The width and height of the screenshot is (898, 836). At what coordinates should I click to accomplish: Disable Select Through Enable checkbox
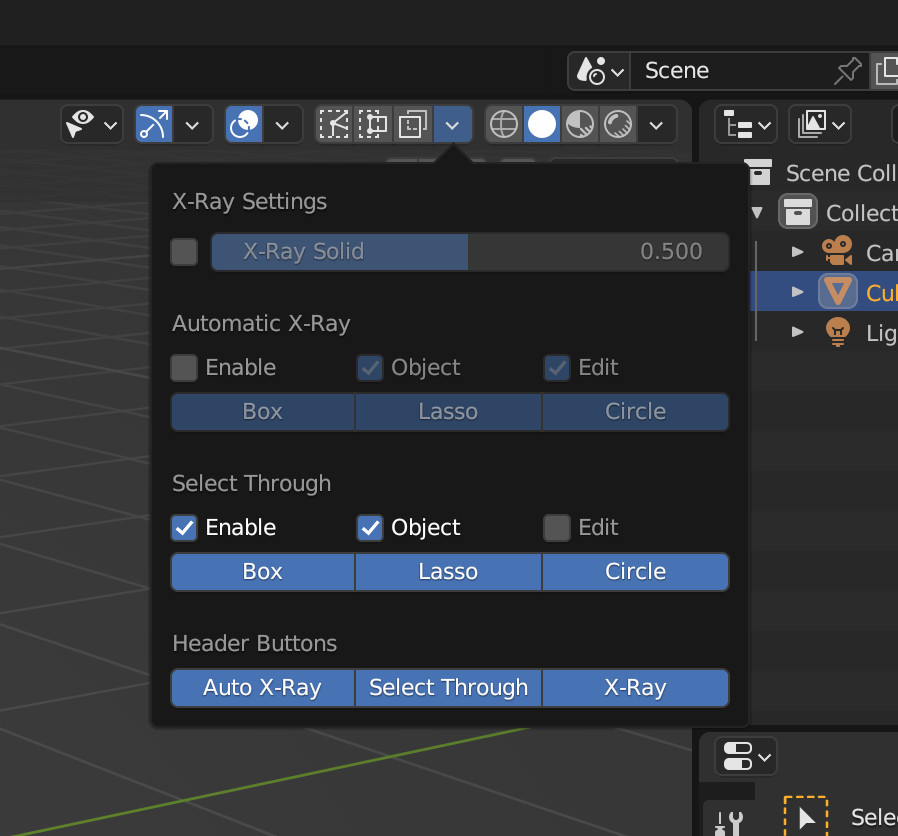click(184, 528)
